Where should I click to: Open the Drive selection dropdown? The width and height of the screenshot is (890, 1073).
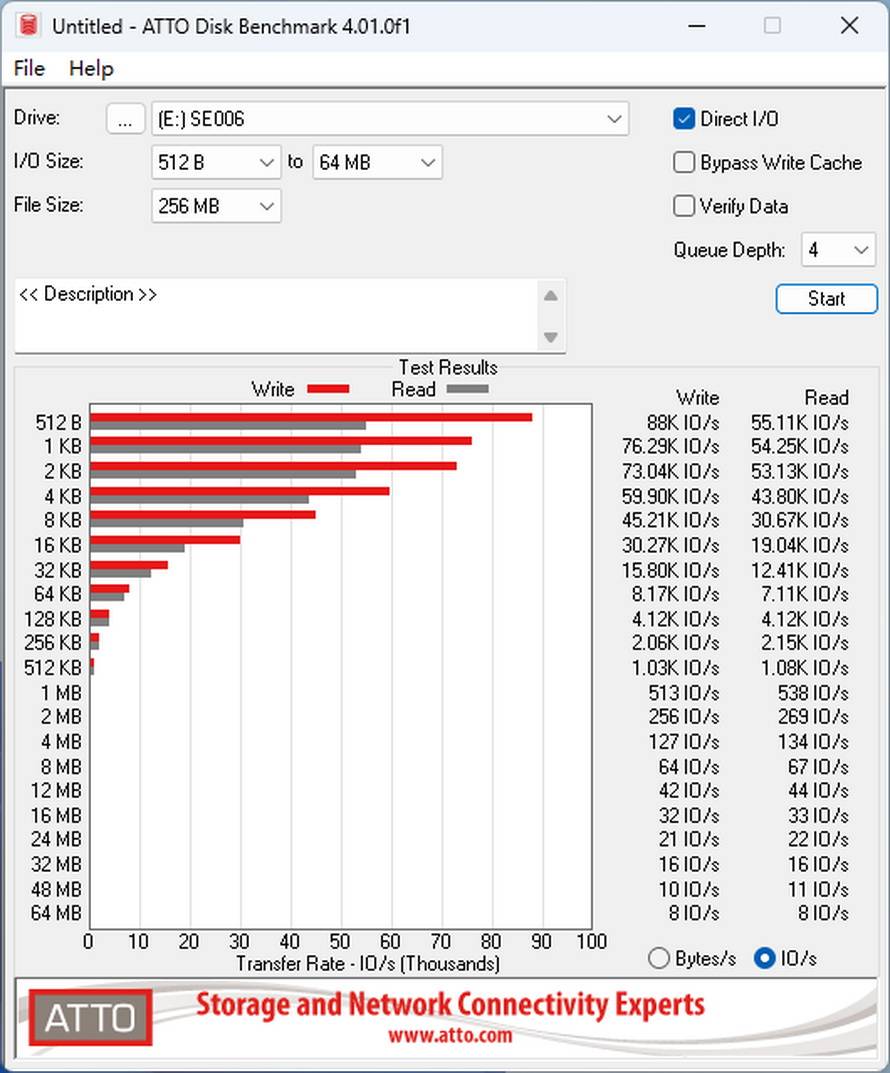pos(390,119)
